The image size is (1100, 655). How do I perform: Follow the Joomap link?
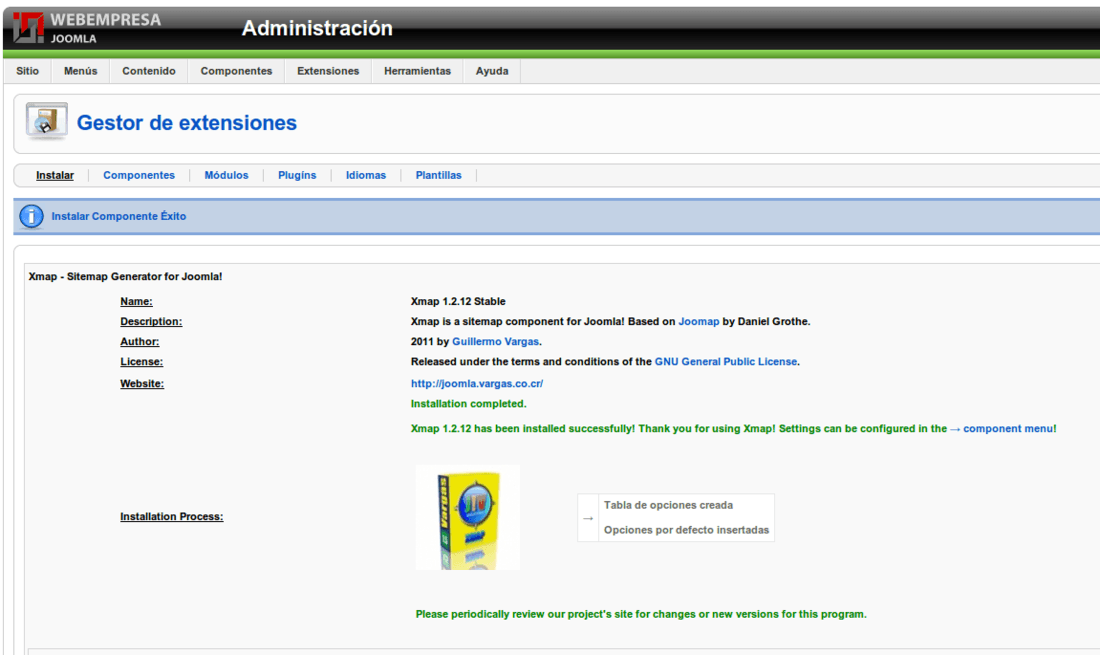point(699,321)
